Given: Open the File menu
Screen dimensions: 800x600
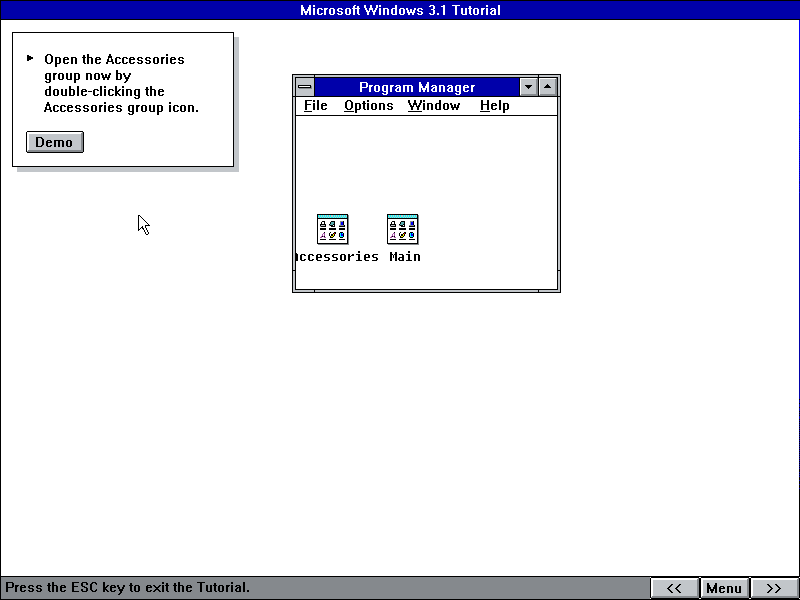Looking at the screenshot, I should tap(316, 106).
